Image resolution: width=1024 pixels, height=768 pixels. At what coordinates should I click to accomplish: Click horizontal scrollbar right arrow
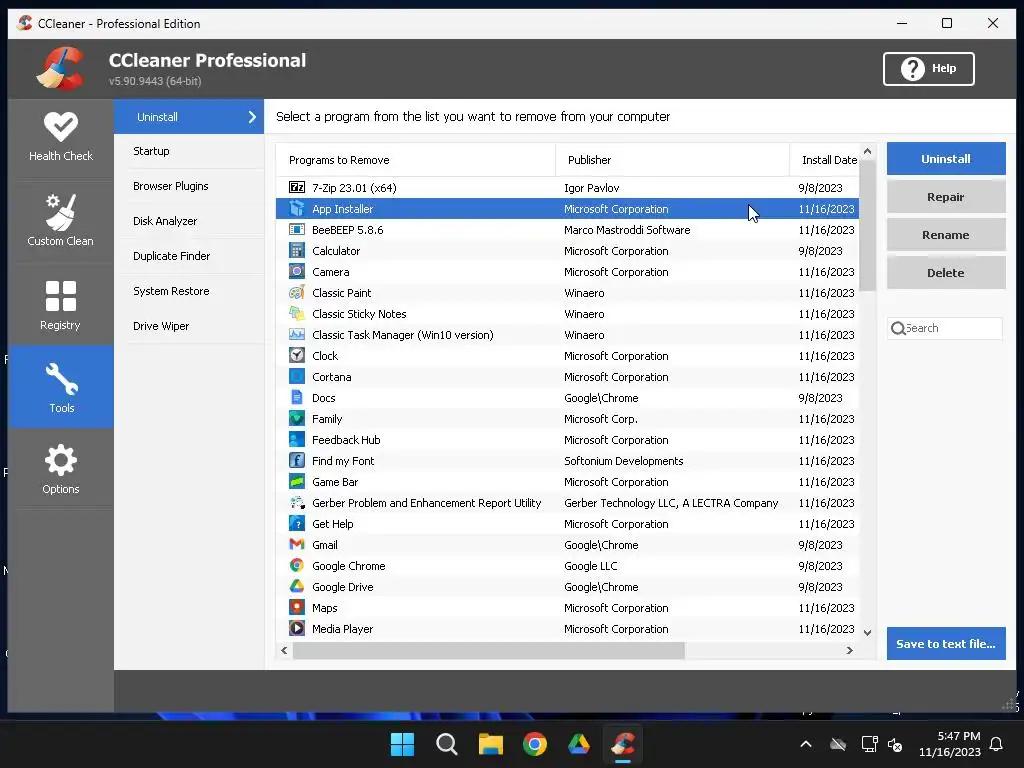pyautogui.click(x=850, y=650)
